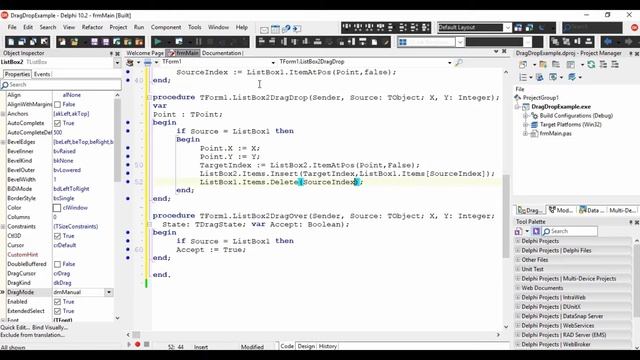Toggle the Ctl3D True checkbox
The height and width of the screenshot is (360, 640).
point(58,236)
